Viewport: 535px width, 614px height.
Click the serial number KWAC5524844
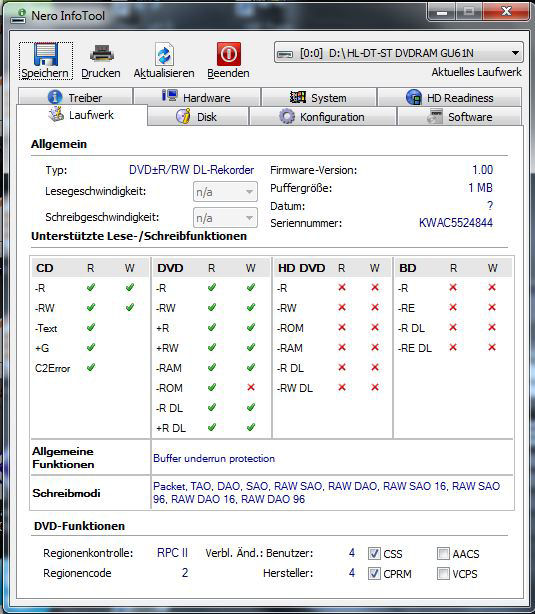[x=456, y=223]
